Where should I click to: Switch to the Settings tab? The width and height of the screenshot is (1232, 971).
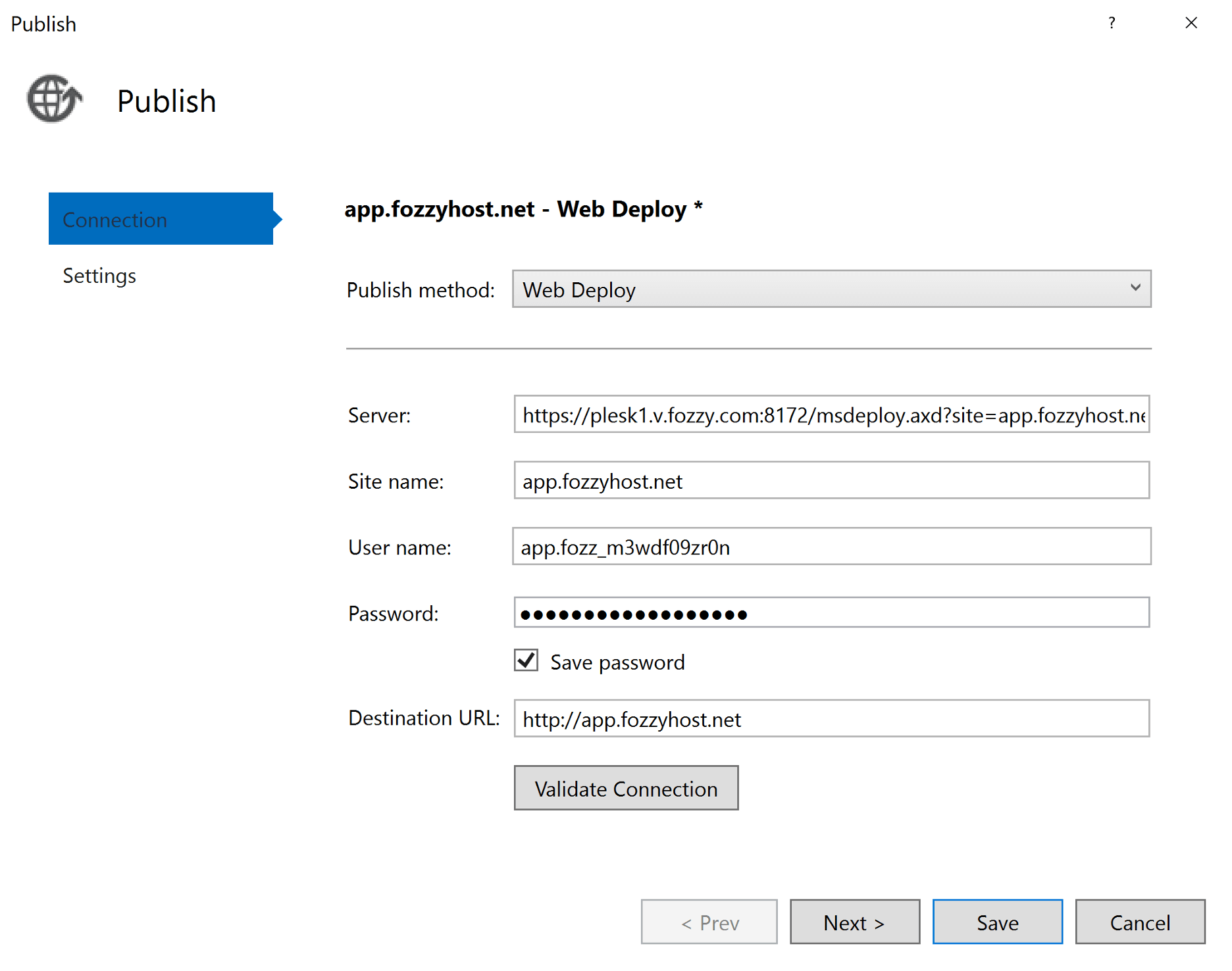coord(99,276)
